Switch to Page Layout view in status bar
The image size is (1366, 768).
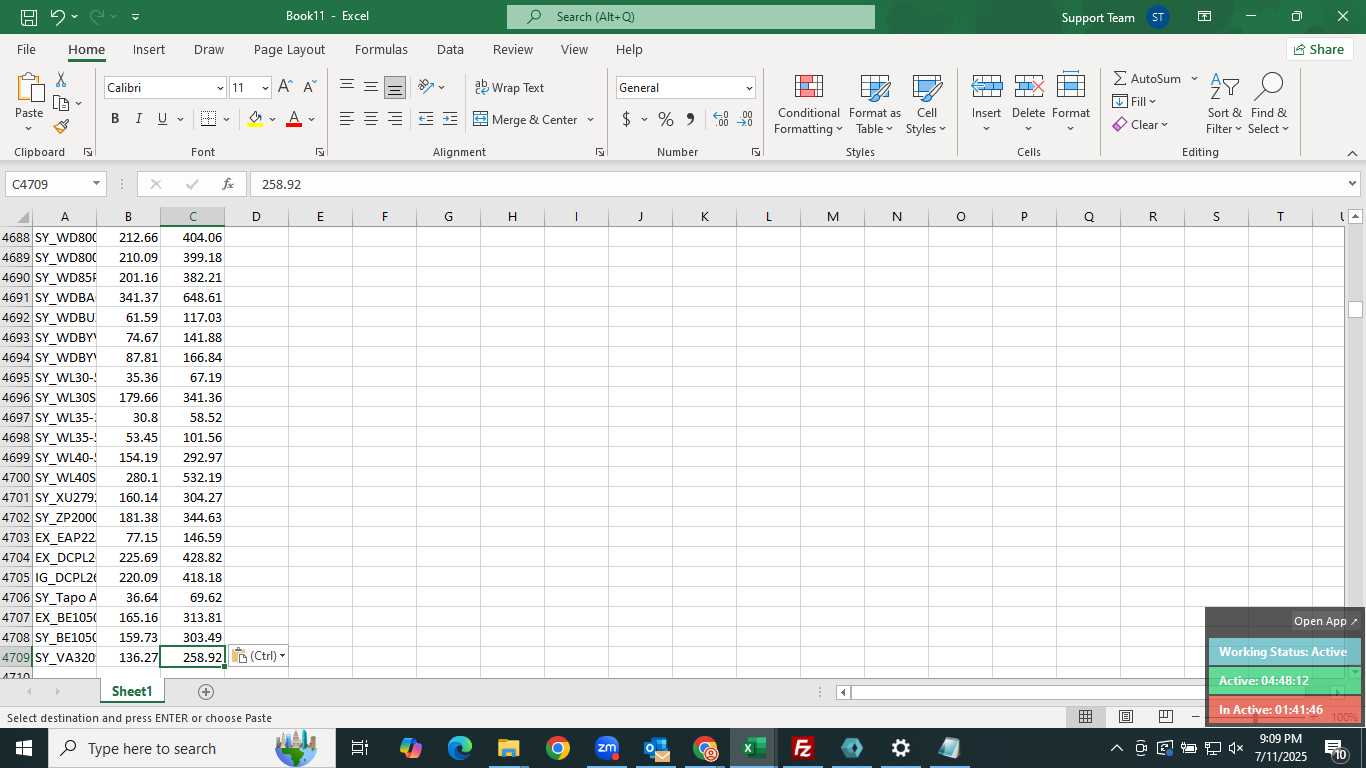1125,717
